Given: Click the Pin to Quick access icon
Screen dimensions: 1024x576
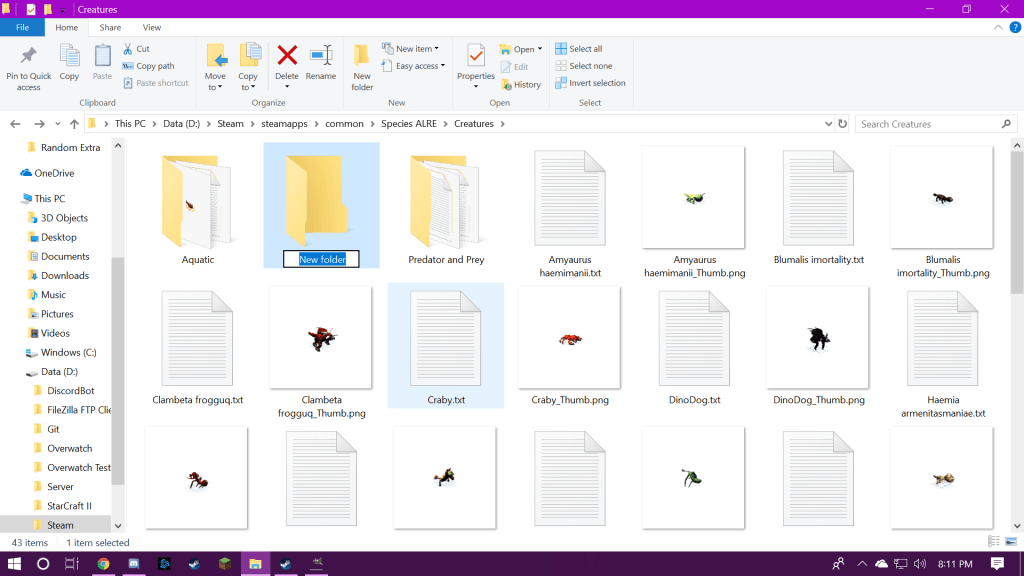Looking at the screenshot, I should pyautogui.click(x=28, y=56).
